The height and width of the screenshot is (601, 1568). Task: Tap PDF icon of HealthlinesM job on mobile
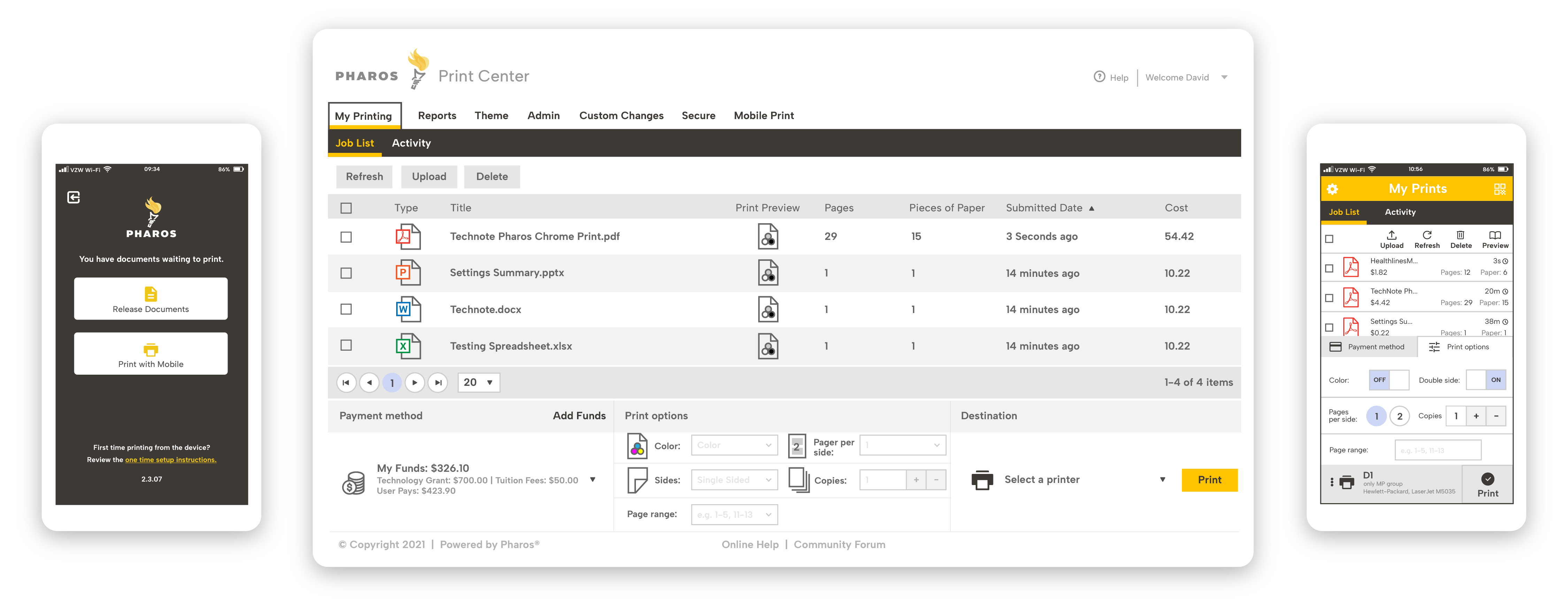tap(1351, 267)
